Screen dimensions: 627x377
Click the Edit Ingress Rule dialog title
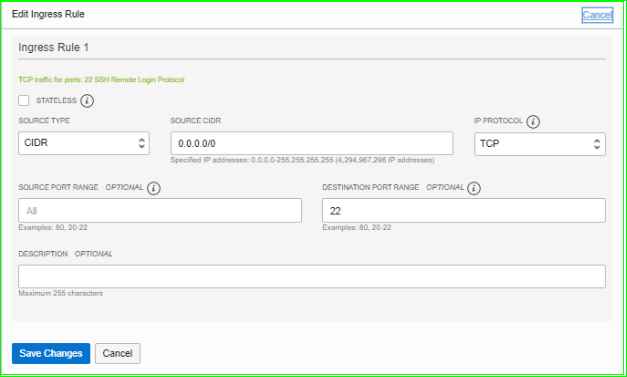[x=48, y=14]
